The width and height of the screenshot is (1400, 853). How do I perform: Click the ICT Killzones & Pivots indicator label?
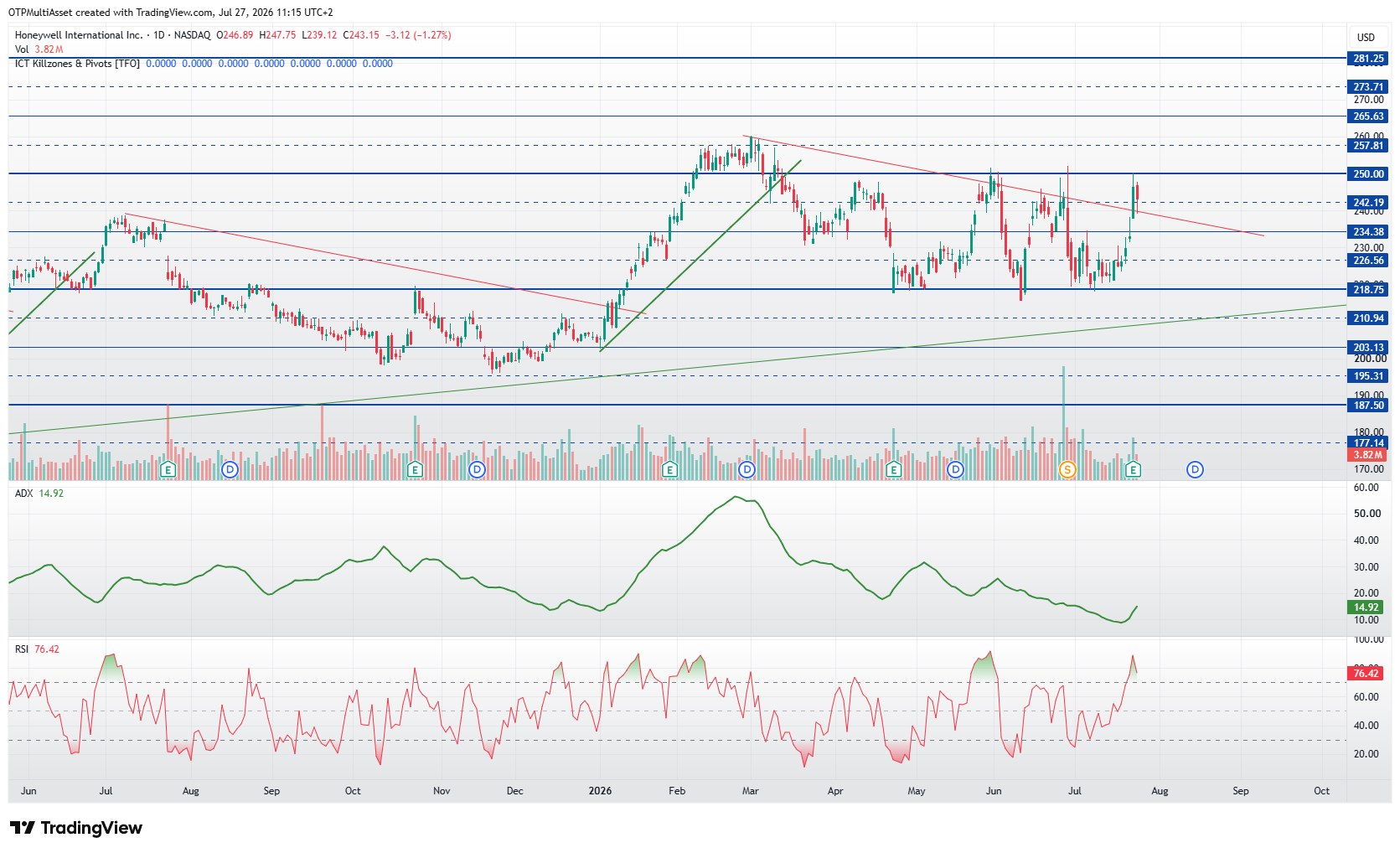77,64
